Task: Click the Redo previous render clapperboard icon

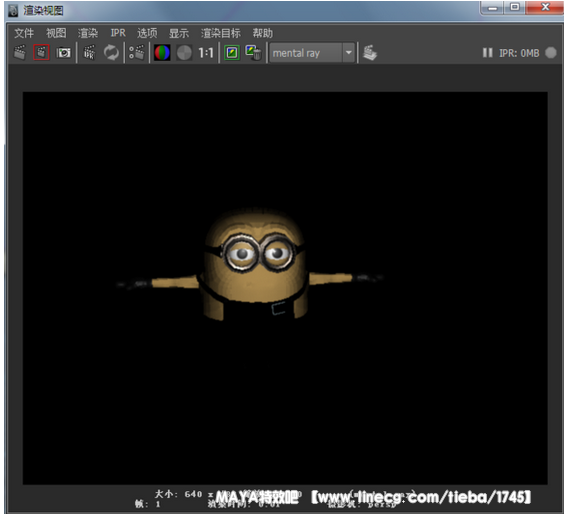Action: click(20, 53)
